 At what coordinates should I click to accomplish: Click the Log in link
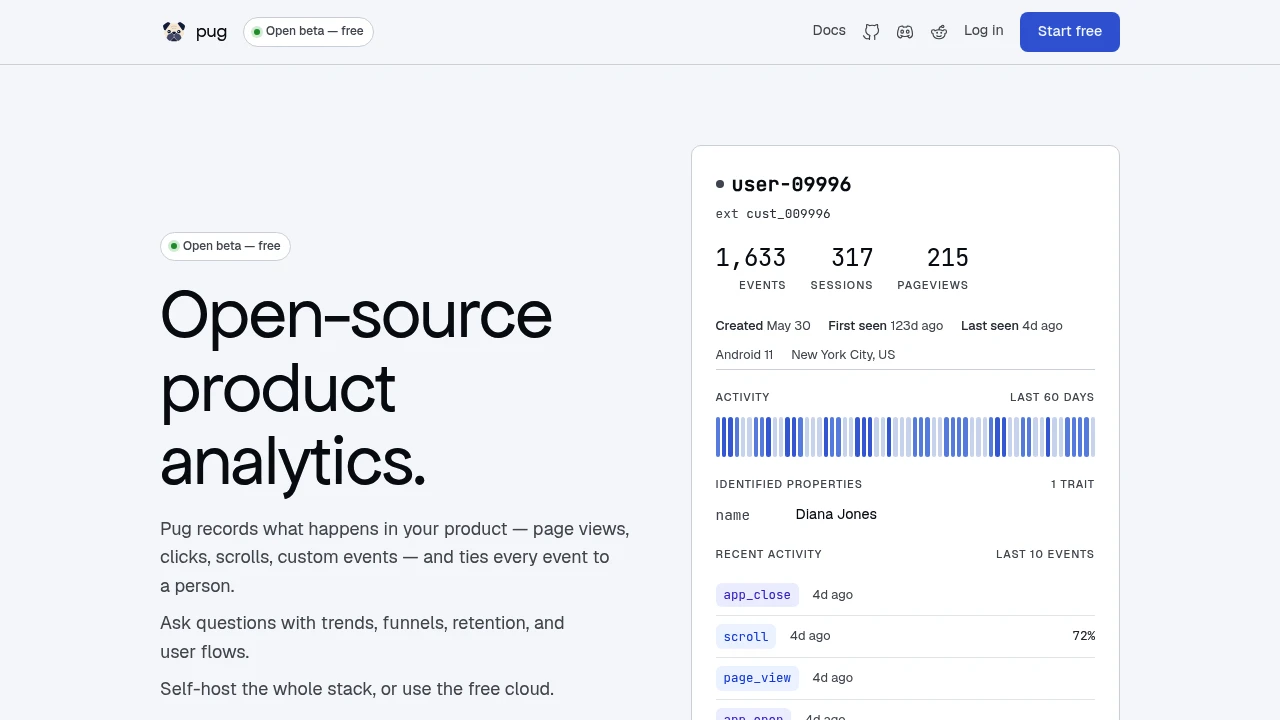pos(983,31)
